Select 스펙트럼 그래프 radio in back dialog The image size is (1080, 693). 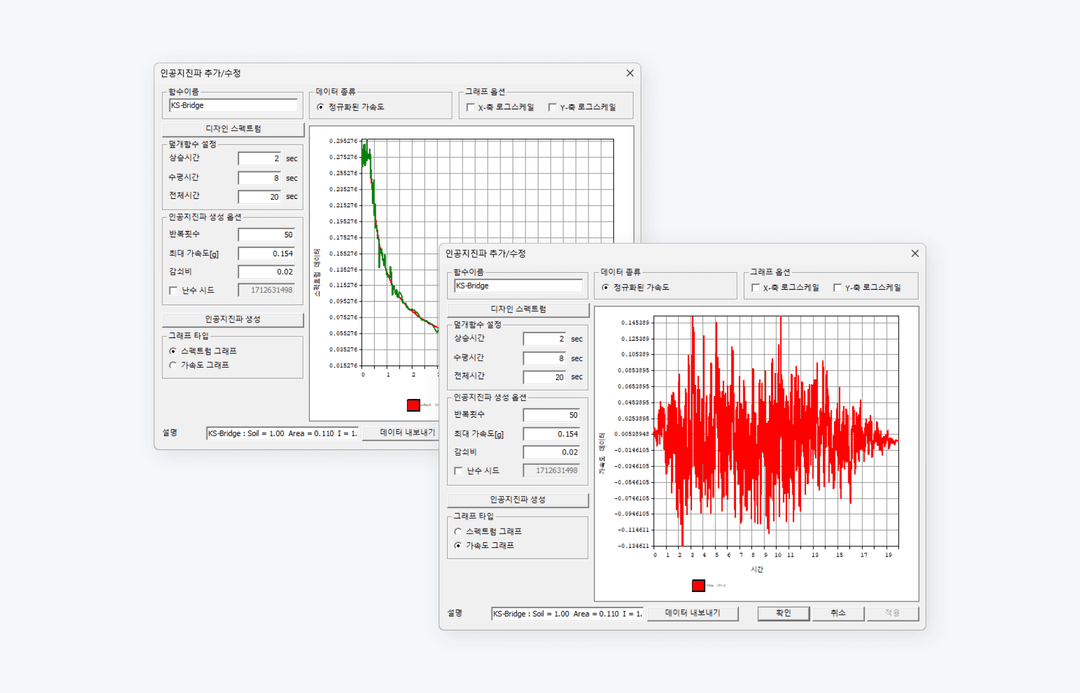pos(173,351)
